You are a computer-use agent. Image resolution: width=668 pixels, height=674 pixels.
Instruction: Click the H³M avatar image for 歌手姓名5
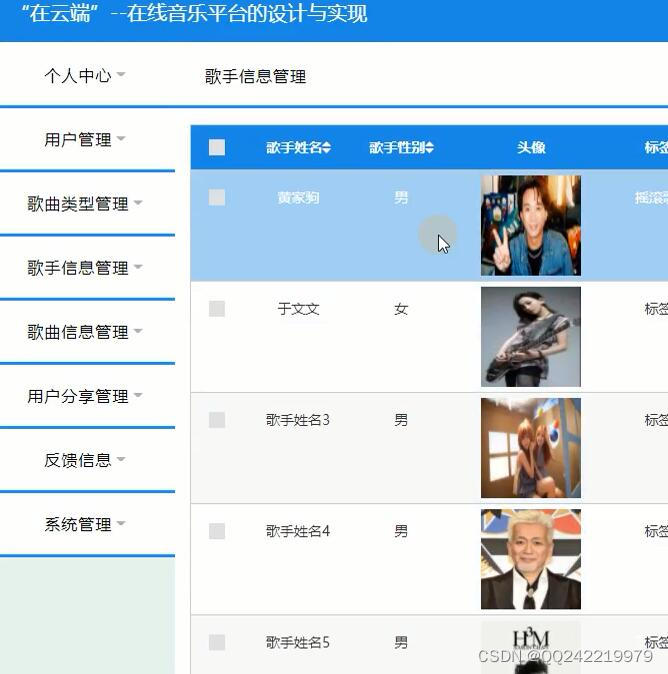click(531, 647)
